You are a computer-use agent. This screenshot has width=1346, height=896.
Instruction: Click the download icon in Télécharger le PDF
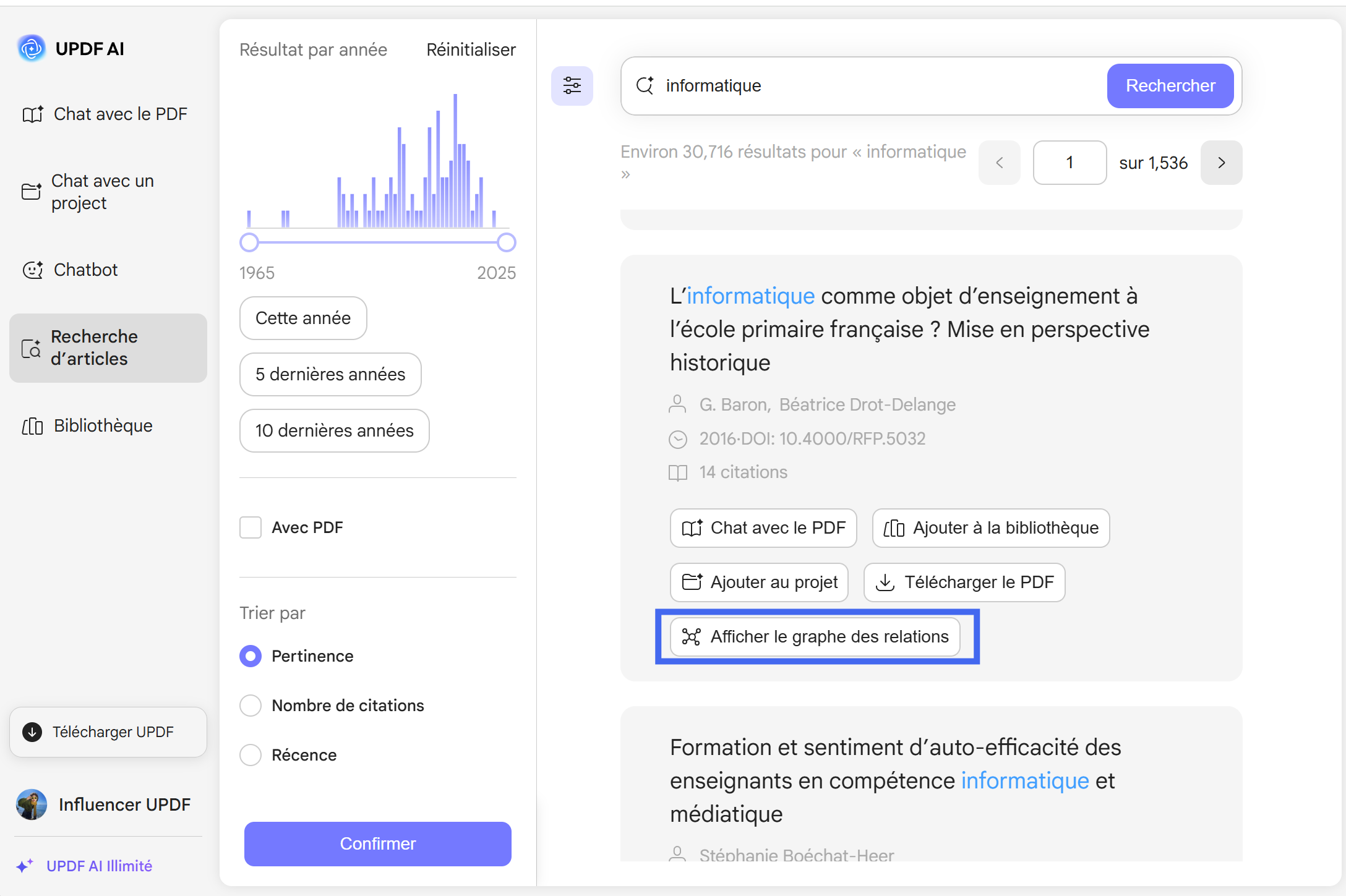click(885, 582)
